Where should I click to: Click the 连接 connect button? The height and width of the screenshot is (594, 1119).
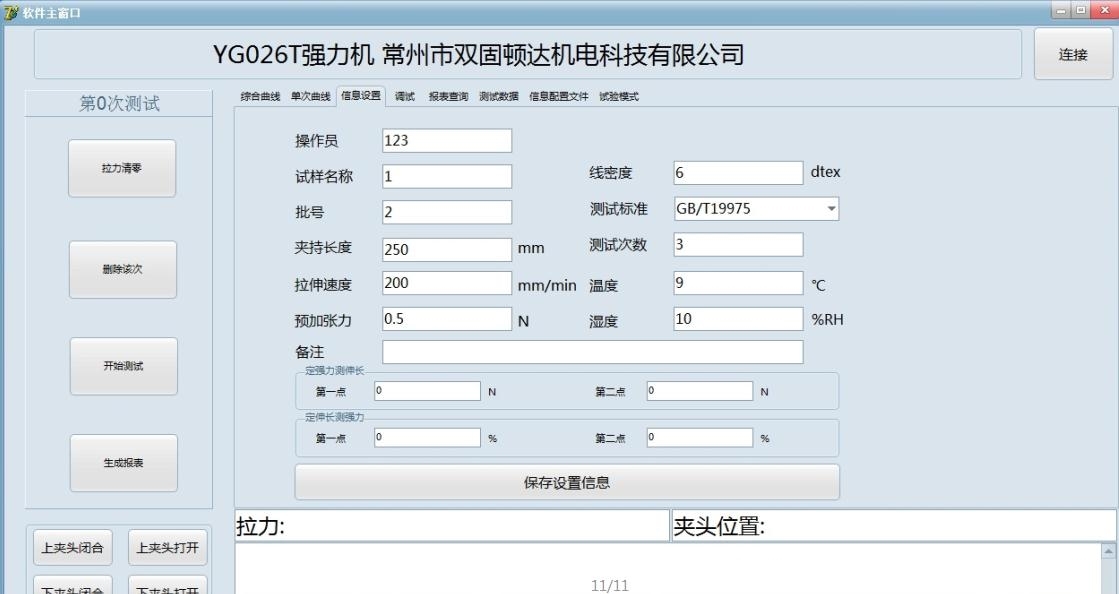click(x=1073, y=55)
